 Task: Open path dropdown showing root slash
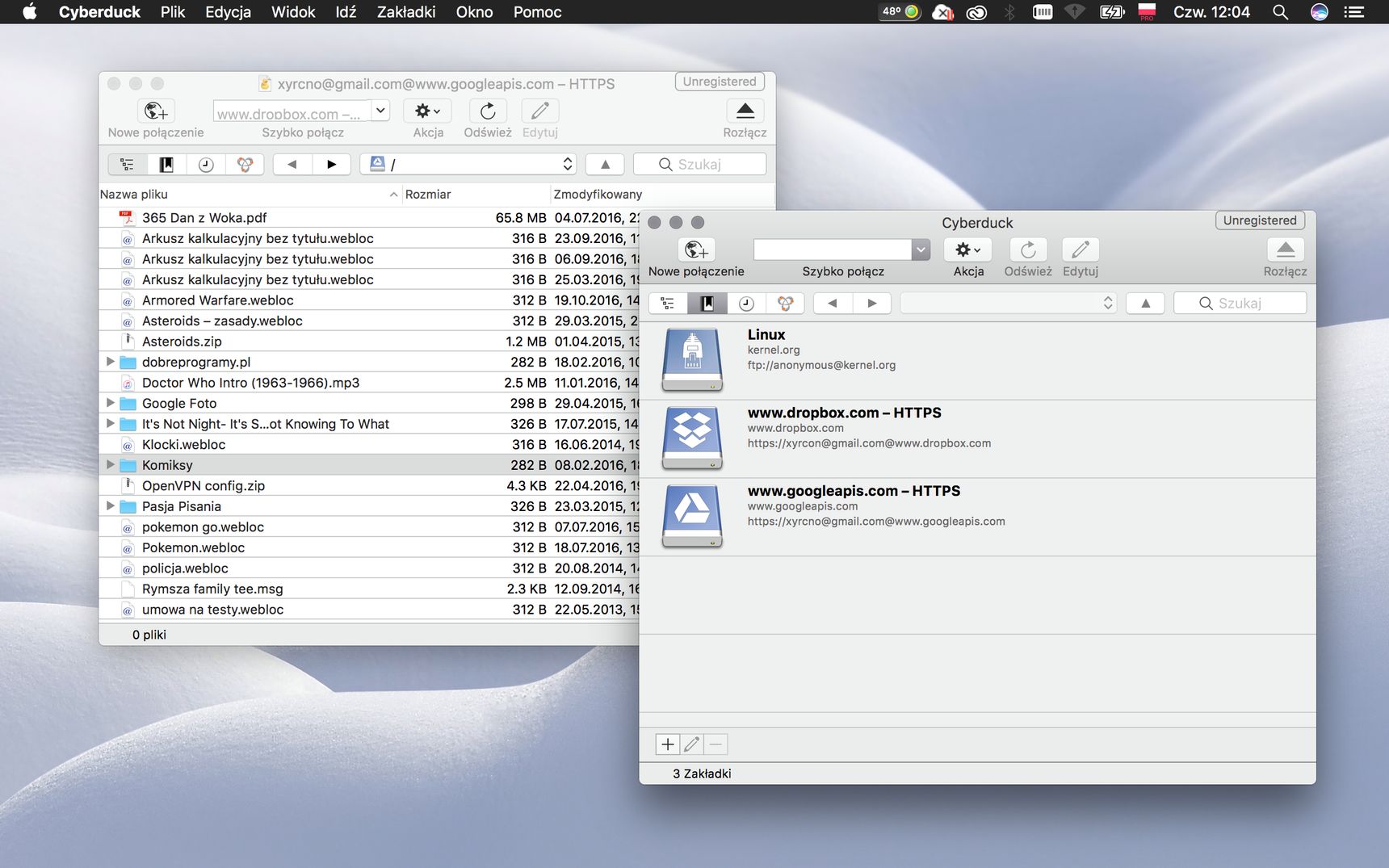click(468, 164)
